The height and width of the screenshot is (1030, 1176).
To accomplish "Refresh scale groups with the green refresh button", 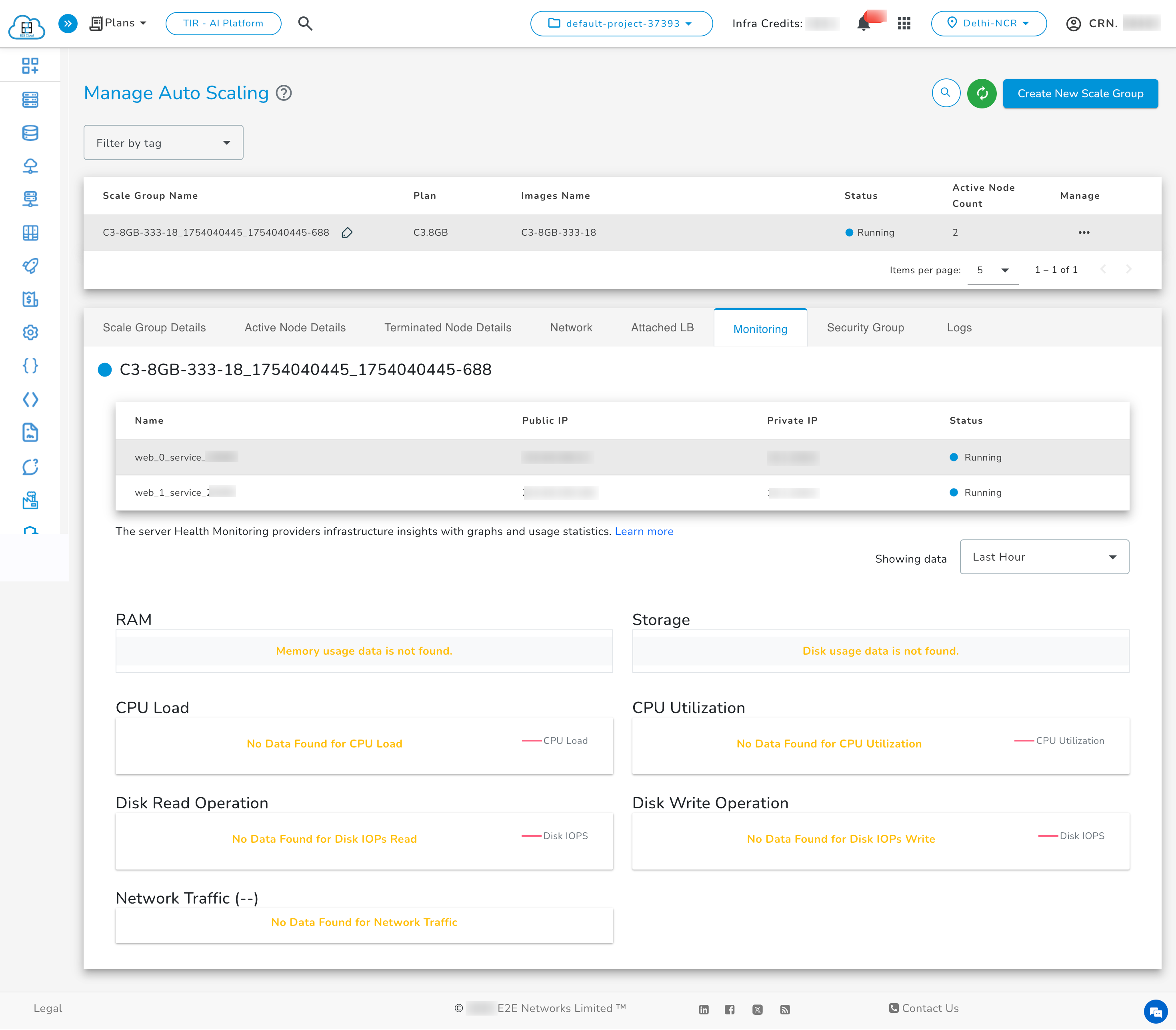I will 982,94.
